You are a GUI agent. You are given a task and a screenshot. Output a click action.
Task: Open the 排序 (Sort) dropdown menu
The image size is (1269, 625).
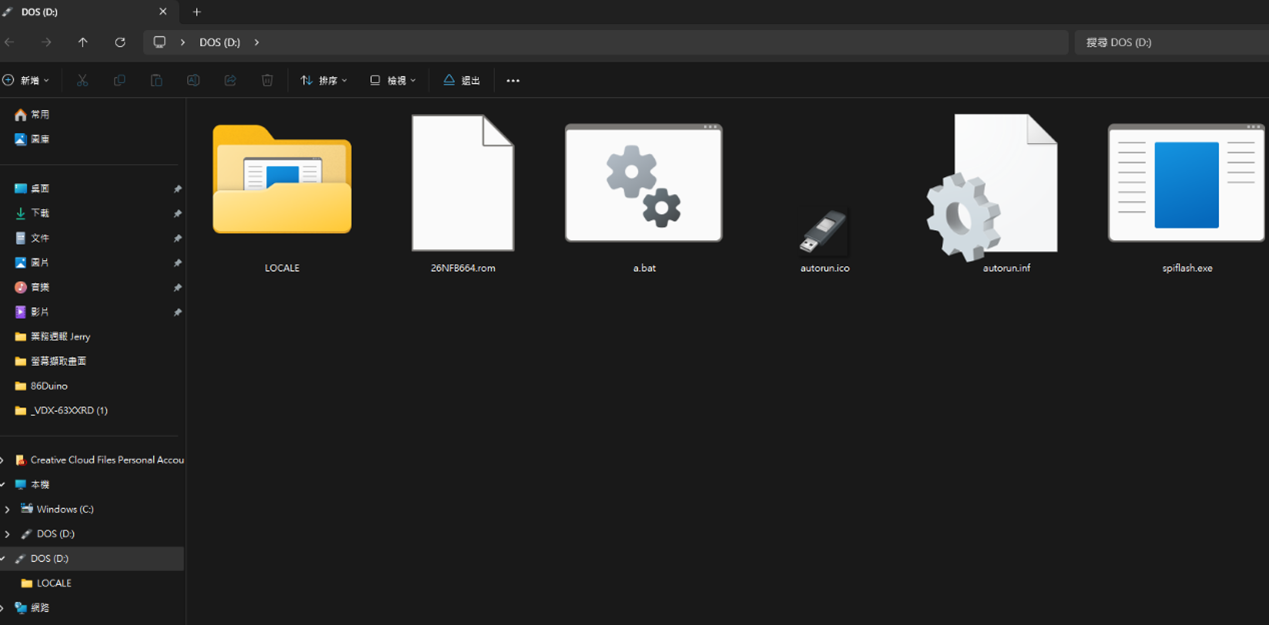pyautogui.click(x=324, y=80)
